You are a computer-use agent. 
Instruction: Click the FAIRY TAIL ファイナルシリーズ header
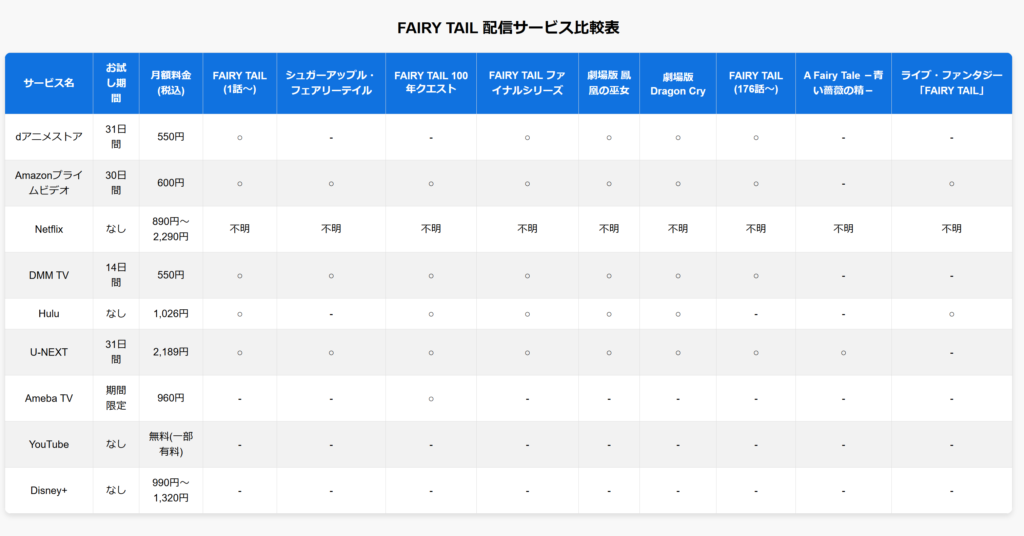click(x=527, y=83)
